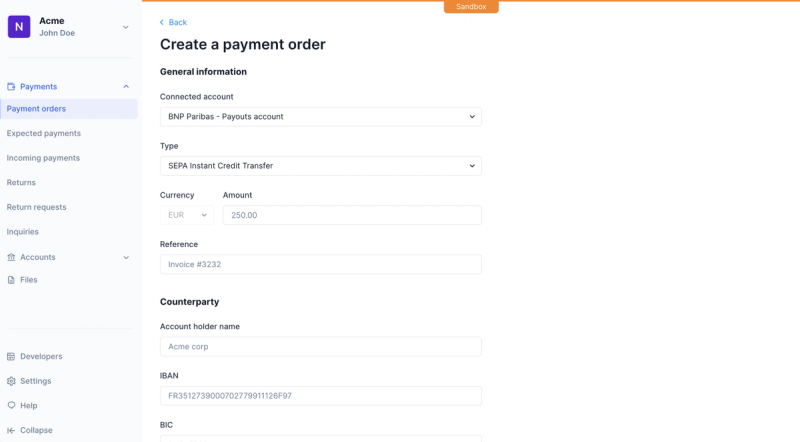Expand the Accounts menu section
Screen dimensions: 800x442
point(126,257)
